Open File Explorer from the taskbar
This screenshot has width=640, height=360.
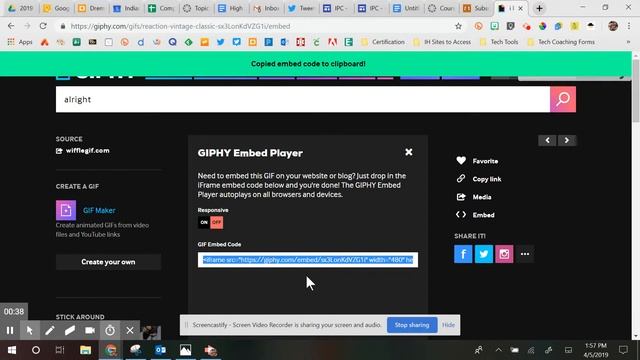86,350
